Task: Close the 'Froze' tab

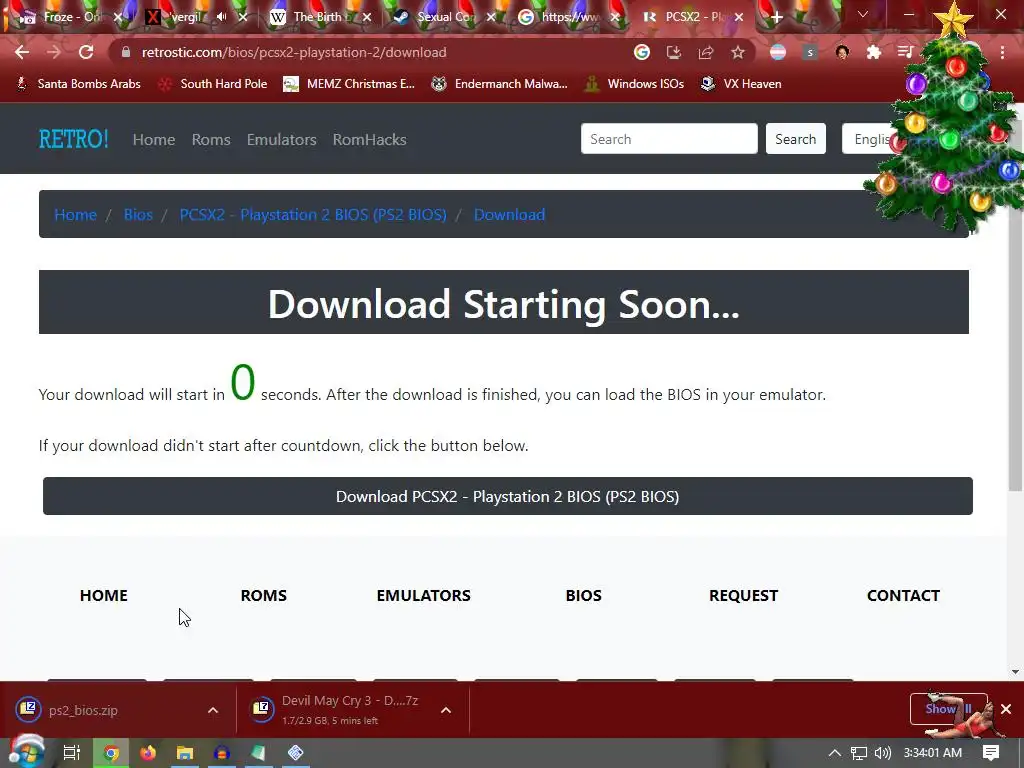Action: pos(118,17)
